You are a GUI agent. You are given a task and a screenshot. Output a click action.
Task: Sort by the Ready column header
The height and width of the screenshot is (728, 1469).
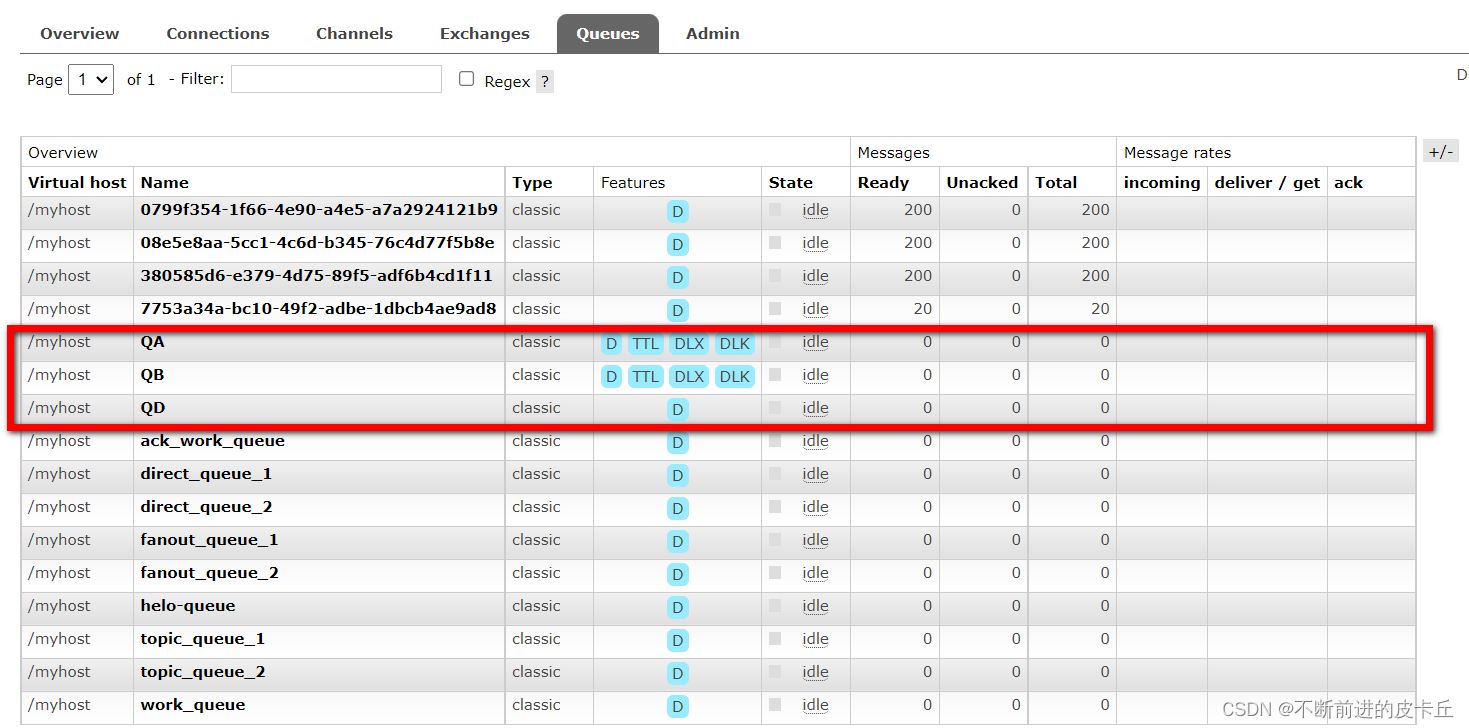[x=883, y=183]
